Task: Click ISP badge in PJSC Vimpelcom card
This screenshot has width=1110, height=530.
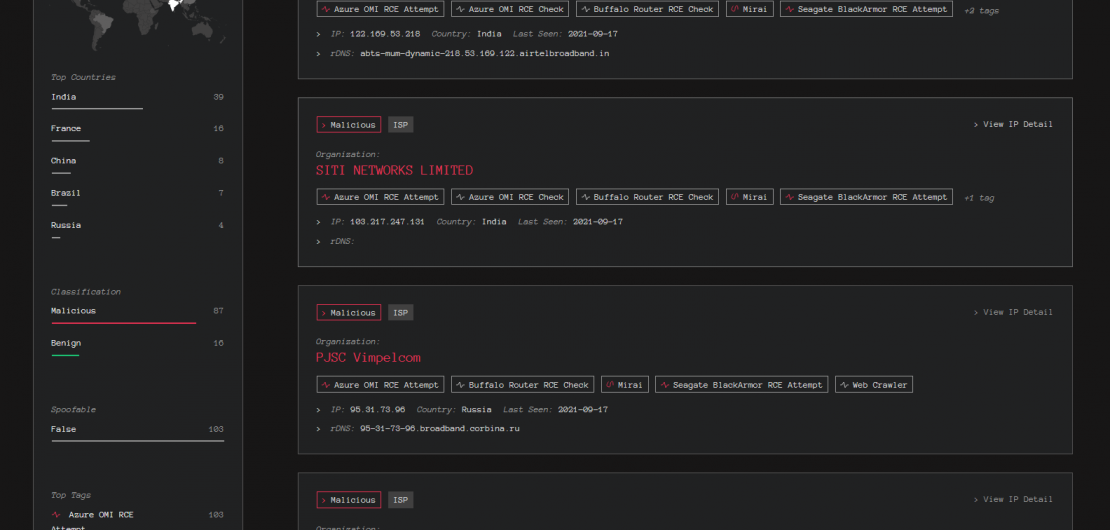Action: coord(400,313)
